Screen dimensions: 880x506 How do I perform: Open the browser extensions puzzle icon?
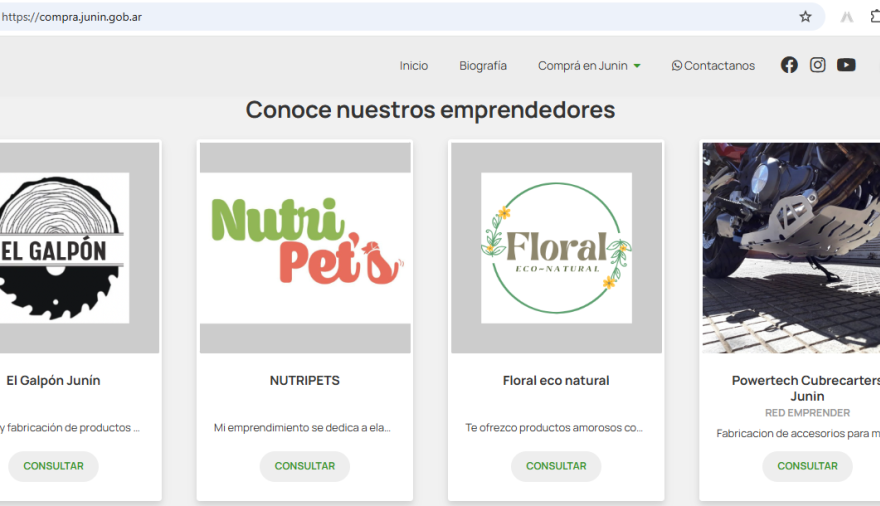[x=875, y=17]
